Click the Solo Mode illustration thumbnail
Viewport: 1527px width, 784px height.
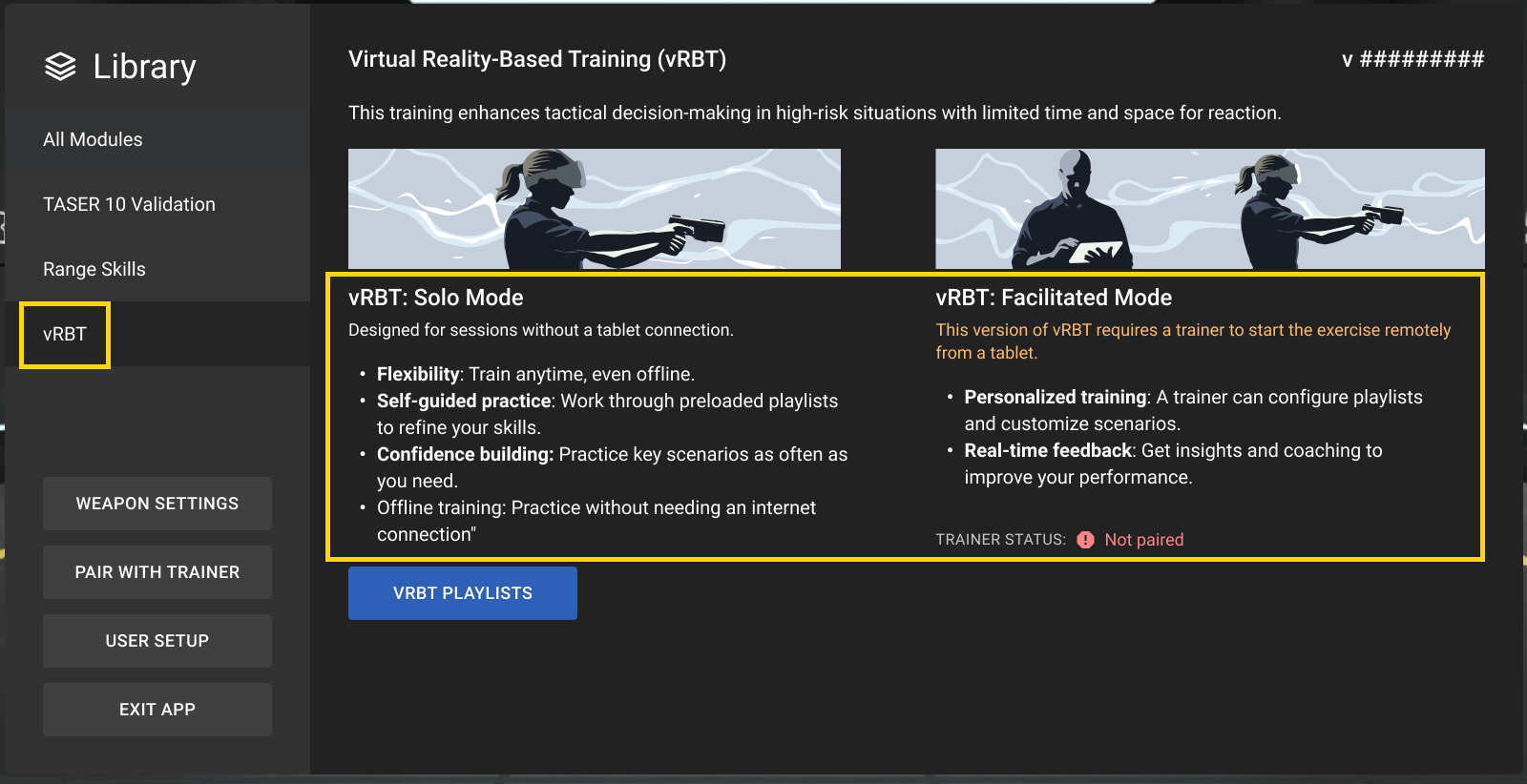(594, 209)
